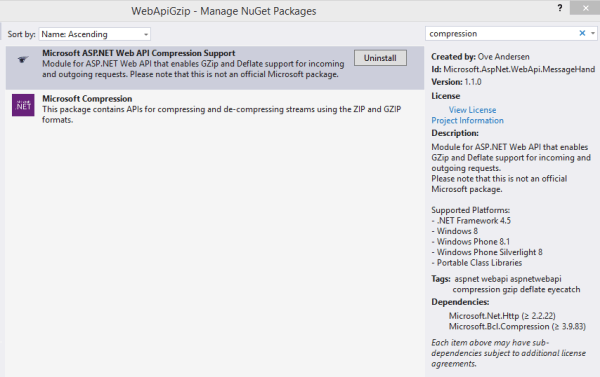Expand the search box history dropdown arrow

tap(593, 33)
